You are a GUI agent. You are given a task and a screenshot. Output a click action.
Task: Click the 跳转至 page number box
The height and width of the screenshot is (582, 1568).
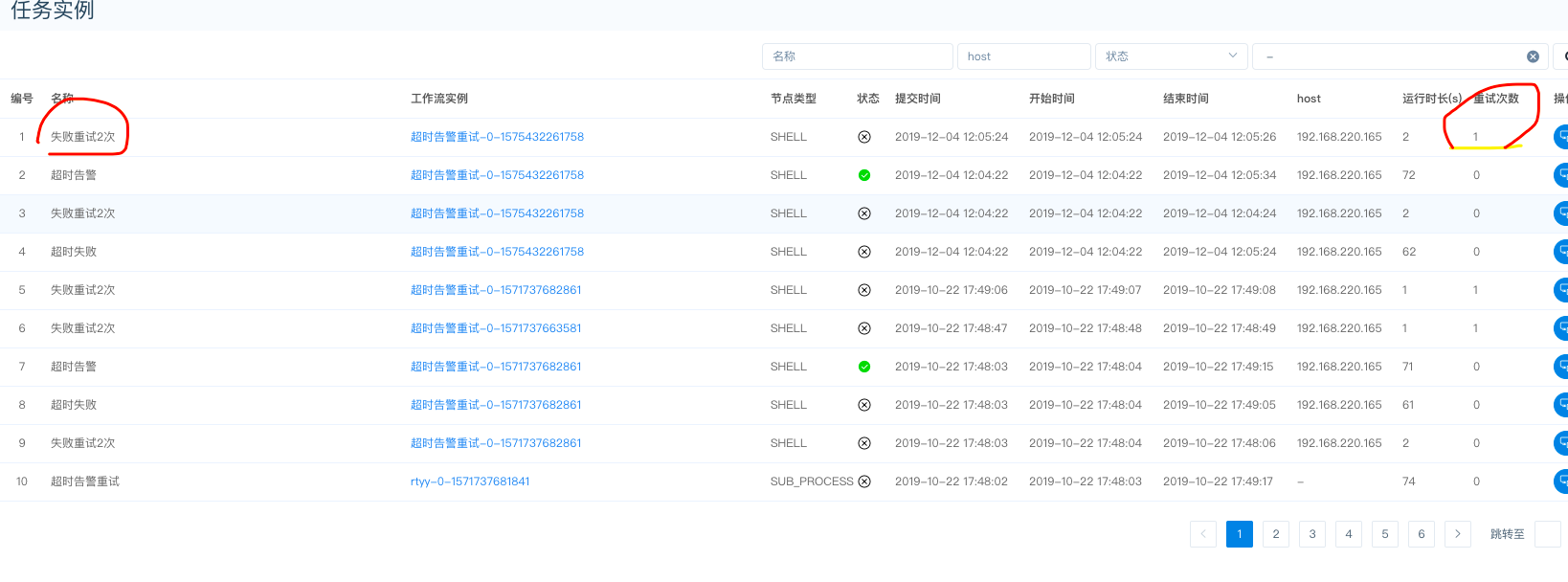[1548, 534]
